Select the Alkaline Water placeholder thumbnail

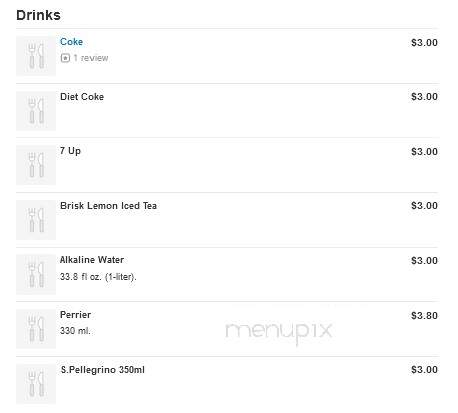[x=36, y=274]
